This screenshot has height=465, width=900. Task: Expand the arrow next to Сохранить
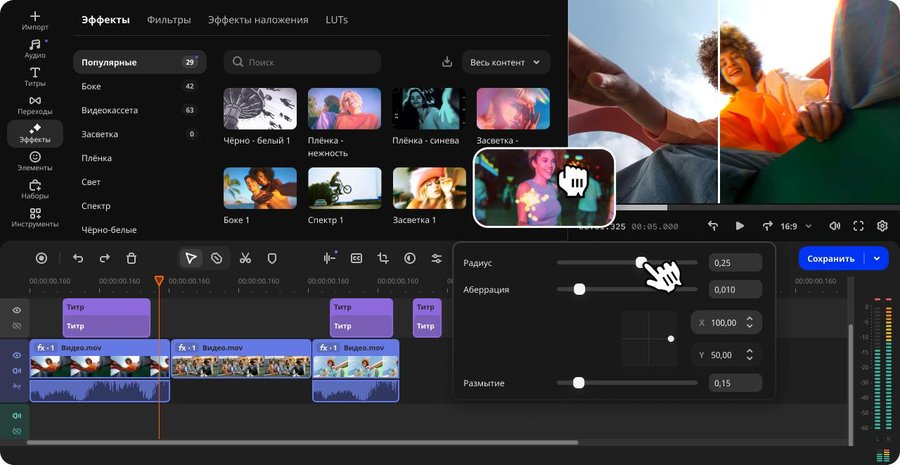(877, 258)
